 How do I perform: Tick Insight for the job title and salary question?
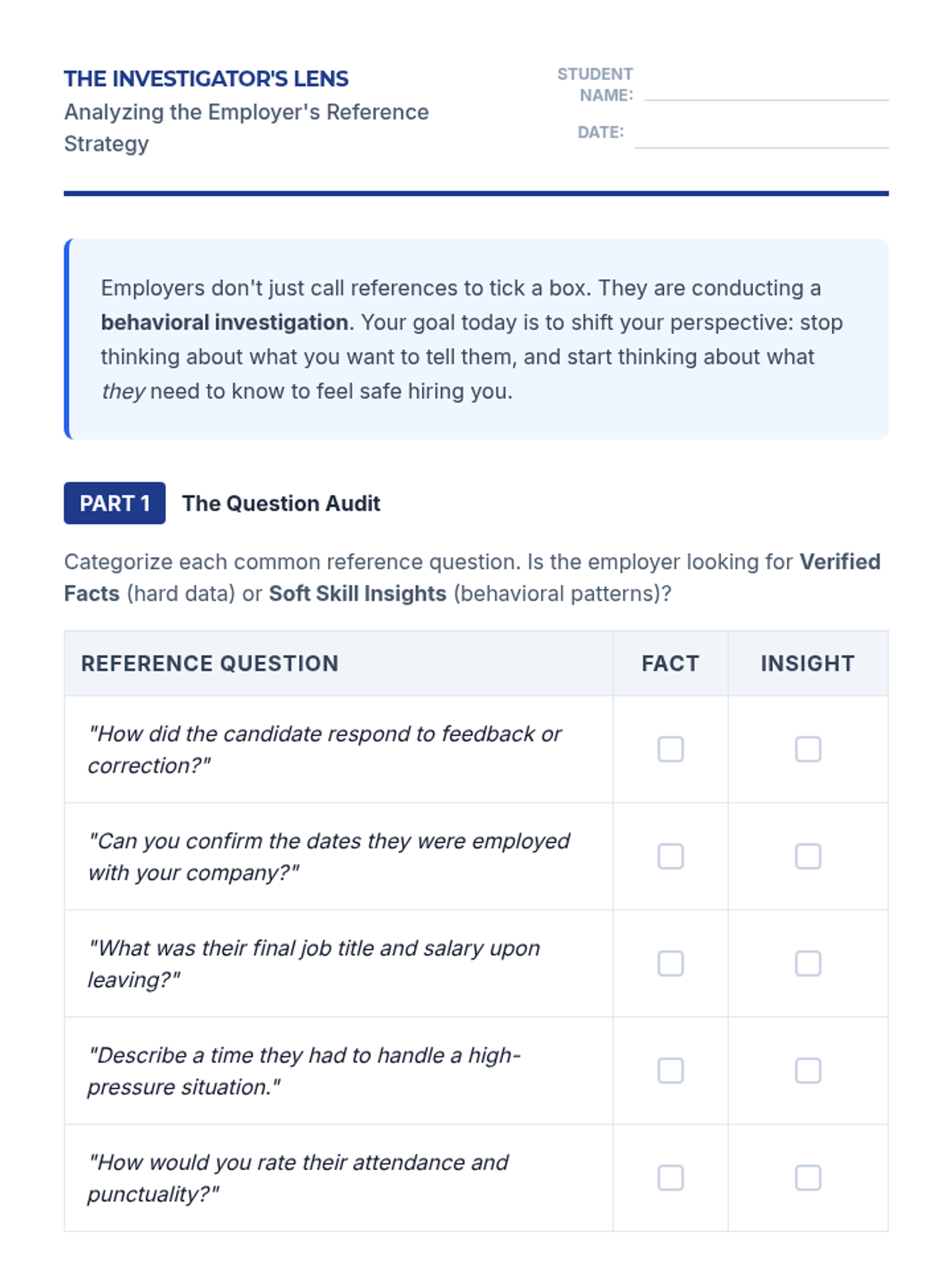pyautogui.click(x=808, y=964)
